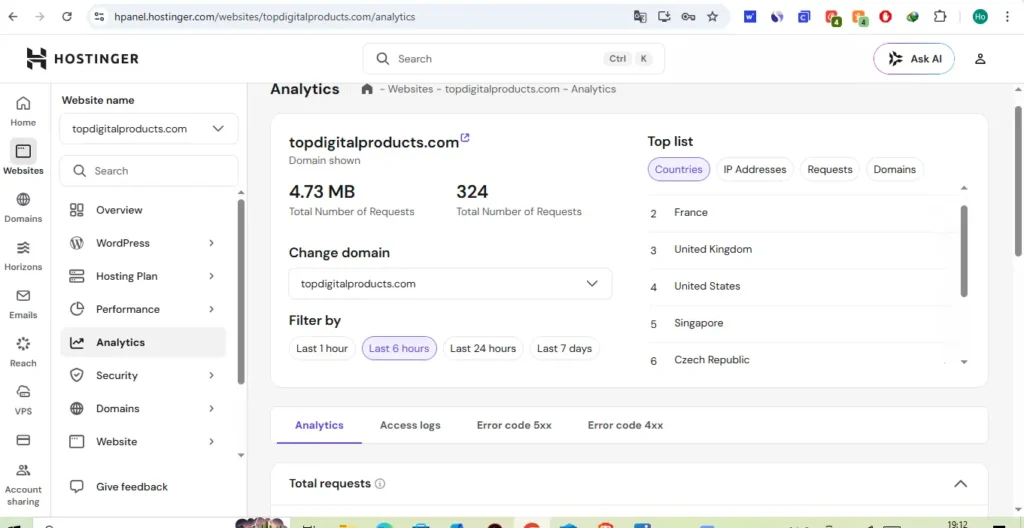Click the install app icon in address bar

pos(664,17)
